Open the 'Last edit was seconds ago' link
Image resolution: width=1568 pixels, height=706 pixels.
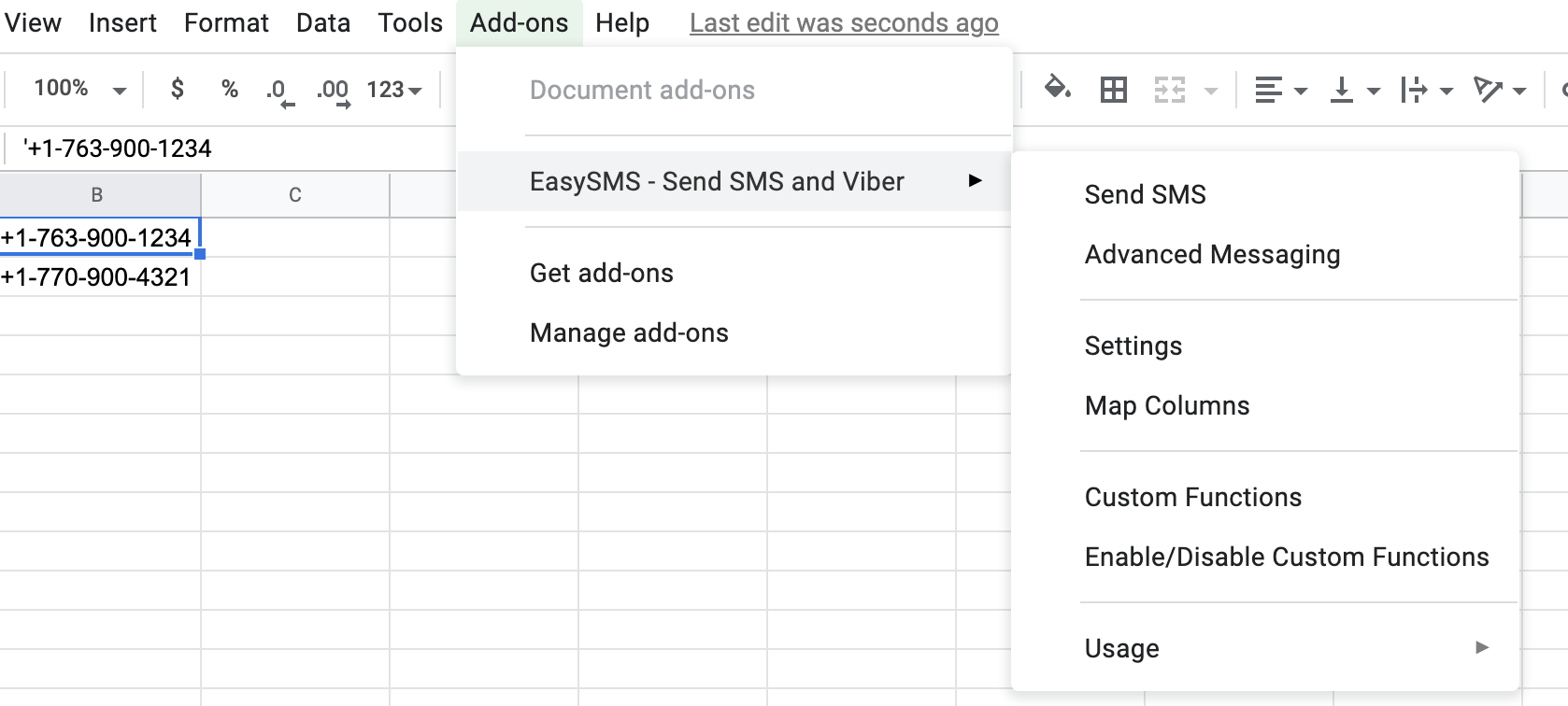[843, 23]
